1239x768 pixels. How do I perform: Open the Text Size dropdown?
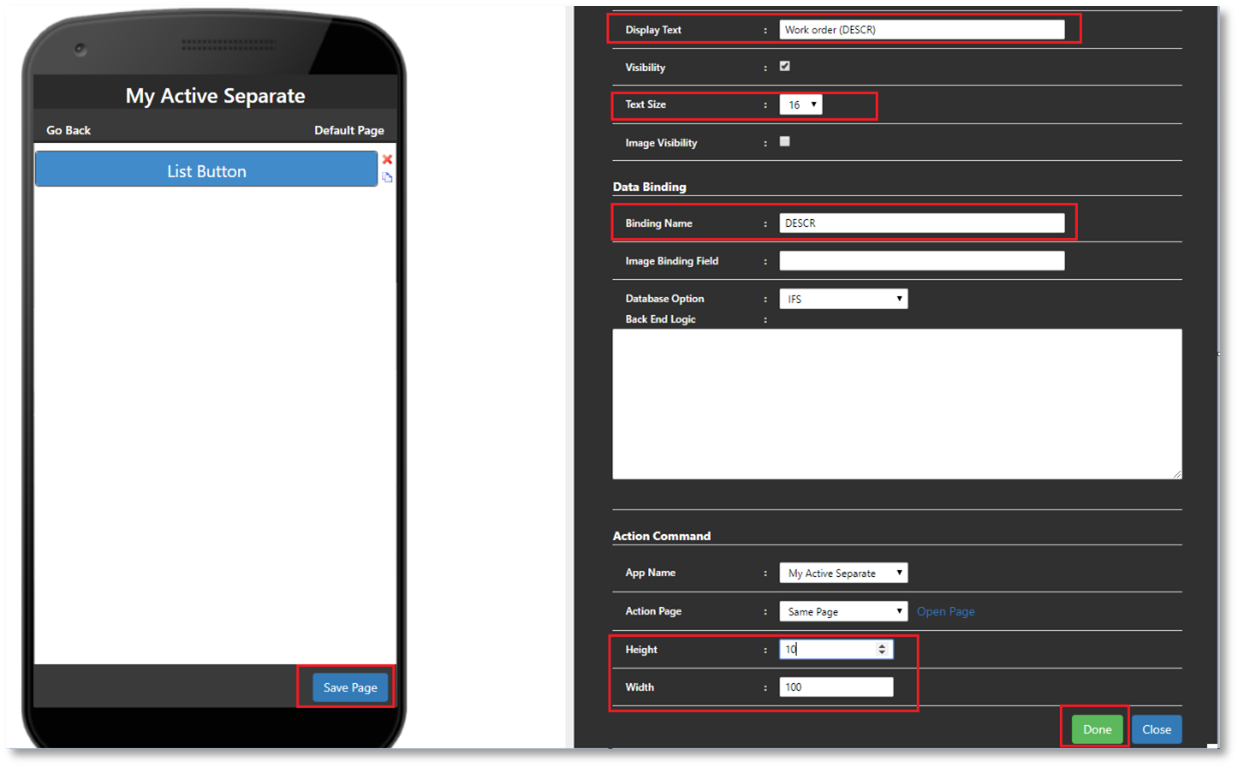click(801, 104)
